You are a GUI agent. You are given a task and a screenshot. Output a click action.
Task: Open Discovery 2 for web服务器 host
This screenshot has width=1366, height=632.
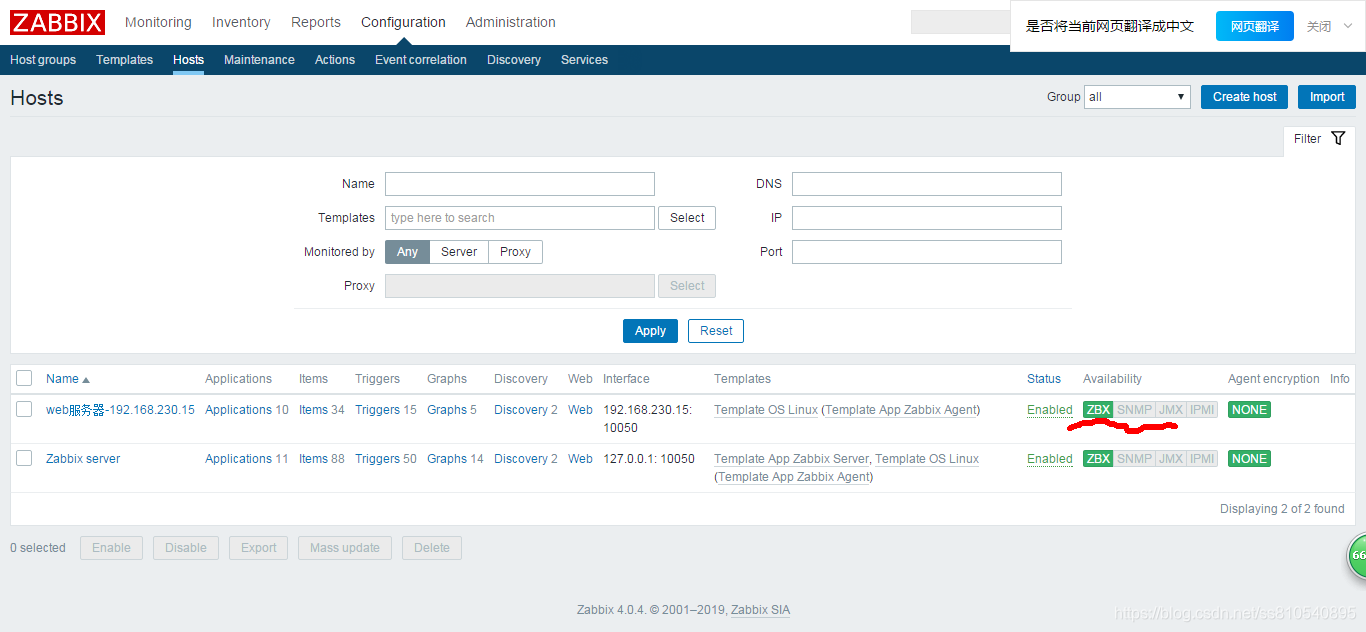pyautogui.click(x=521, y=410)
